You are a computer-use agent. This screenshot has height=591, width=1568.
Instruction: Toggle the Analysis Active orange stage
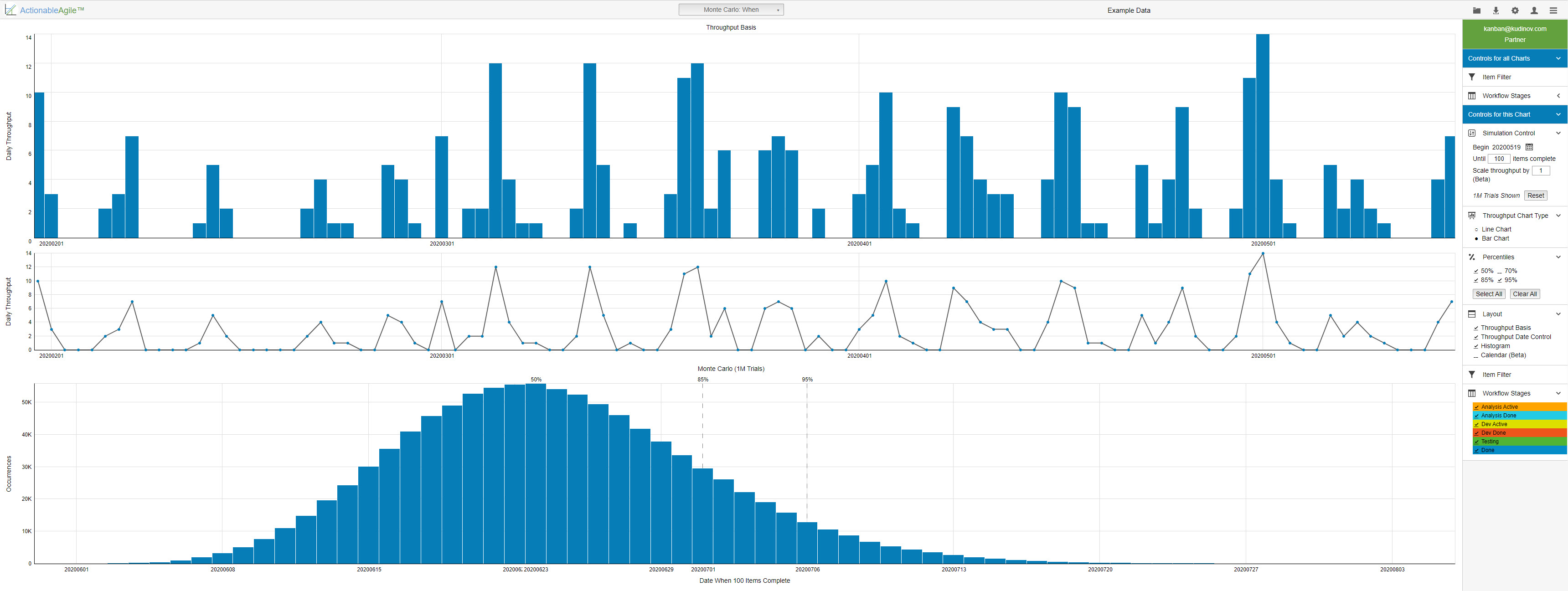pyautogui.click(x=1519, y=406)
